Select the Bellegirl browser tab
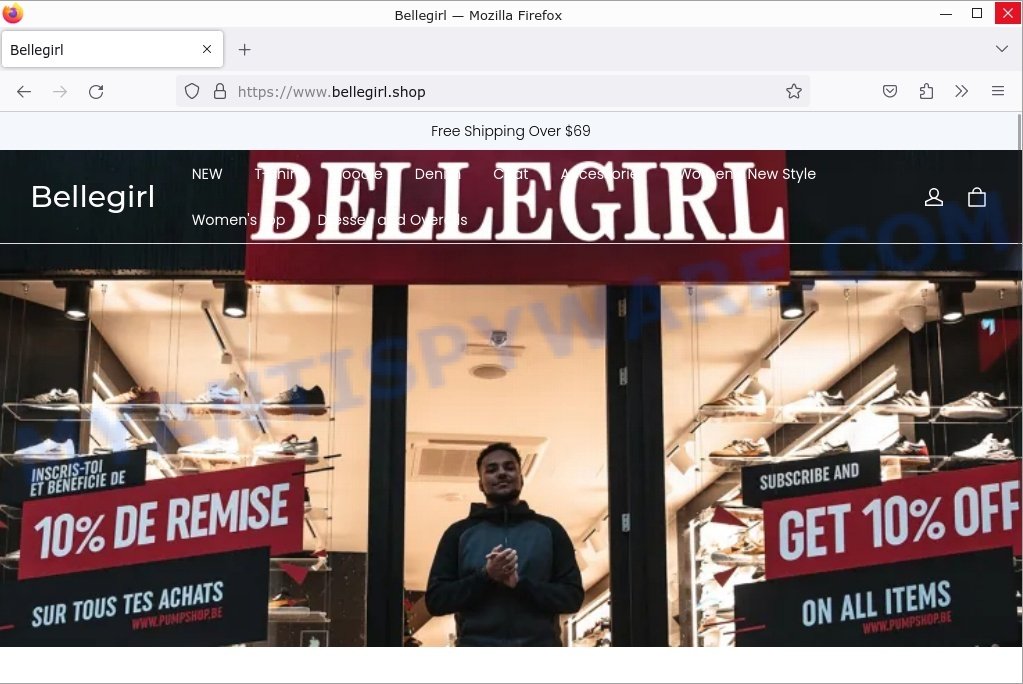Viewport: 1023px width, 684px height. click(x=112, y=49)
